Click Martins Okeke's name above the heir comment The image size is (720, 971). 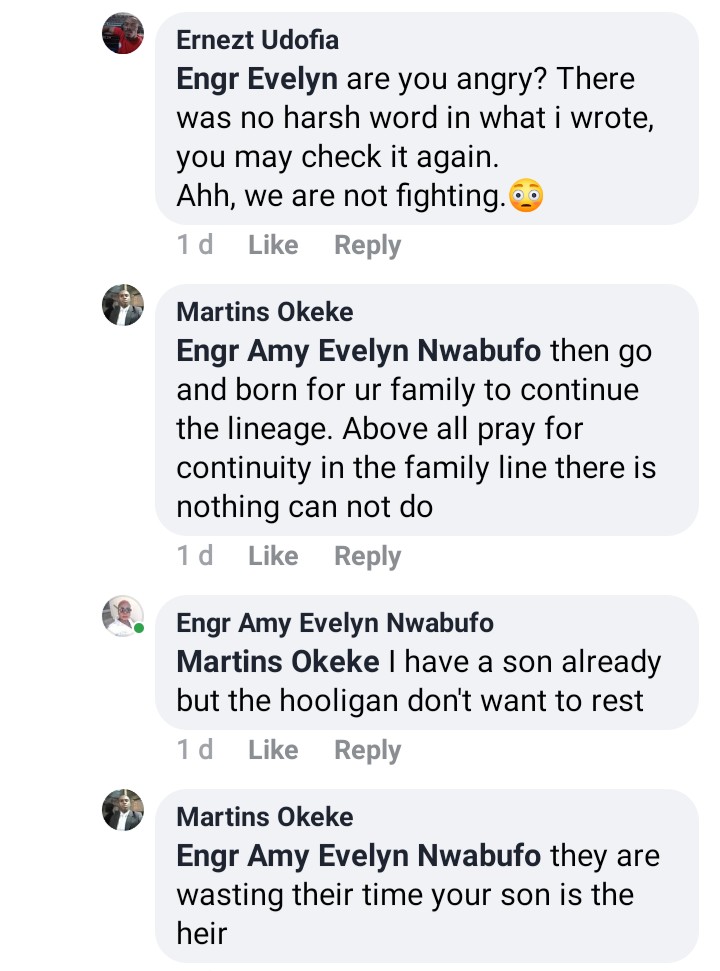[264, 817]
